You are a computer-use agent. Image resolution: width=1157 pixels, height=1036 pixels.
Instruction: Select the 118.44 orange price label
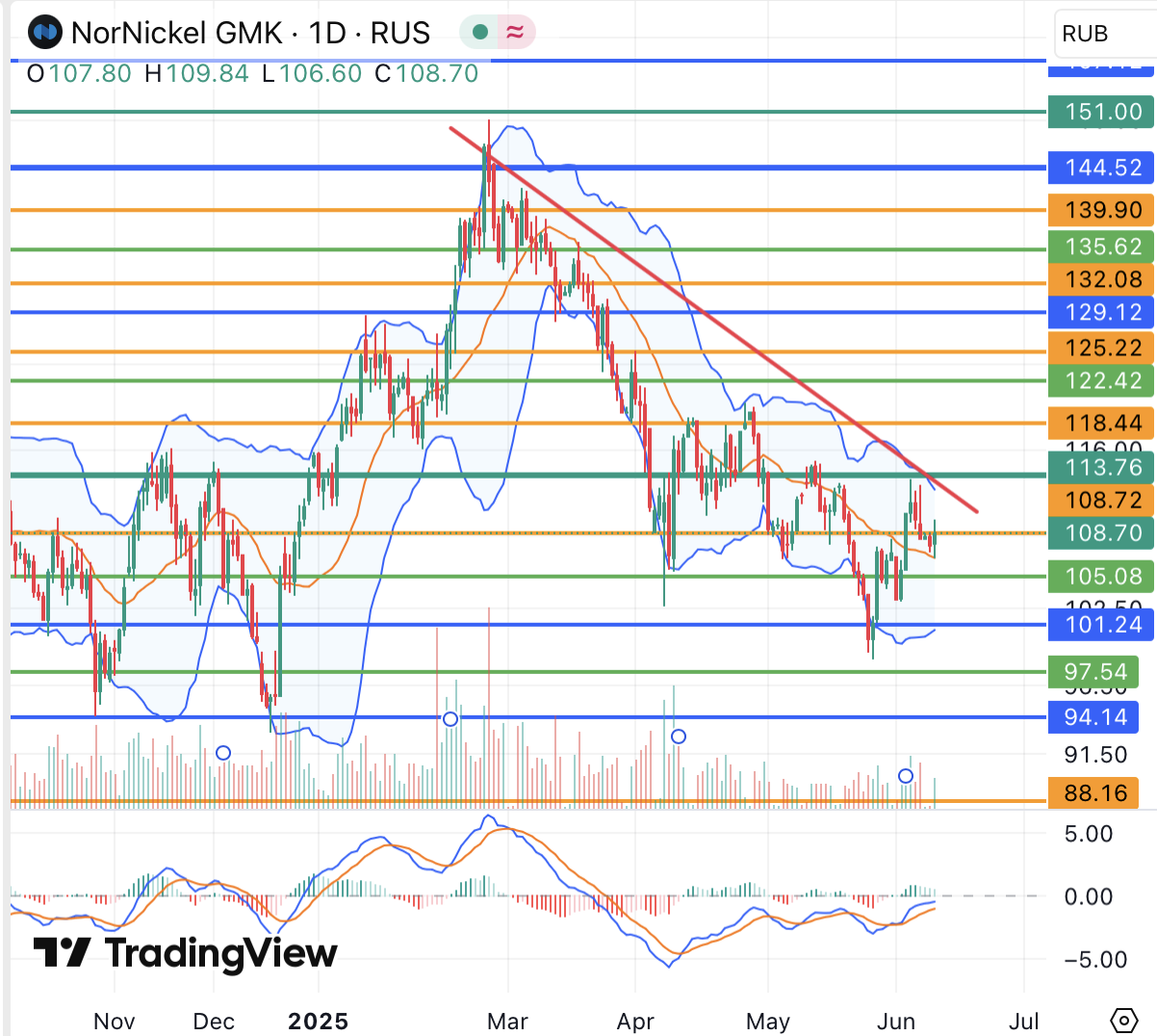(x=1102, y=423)
